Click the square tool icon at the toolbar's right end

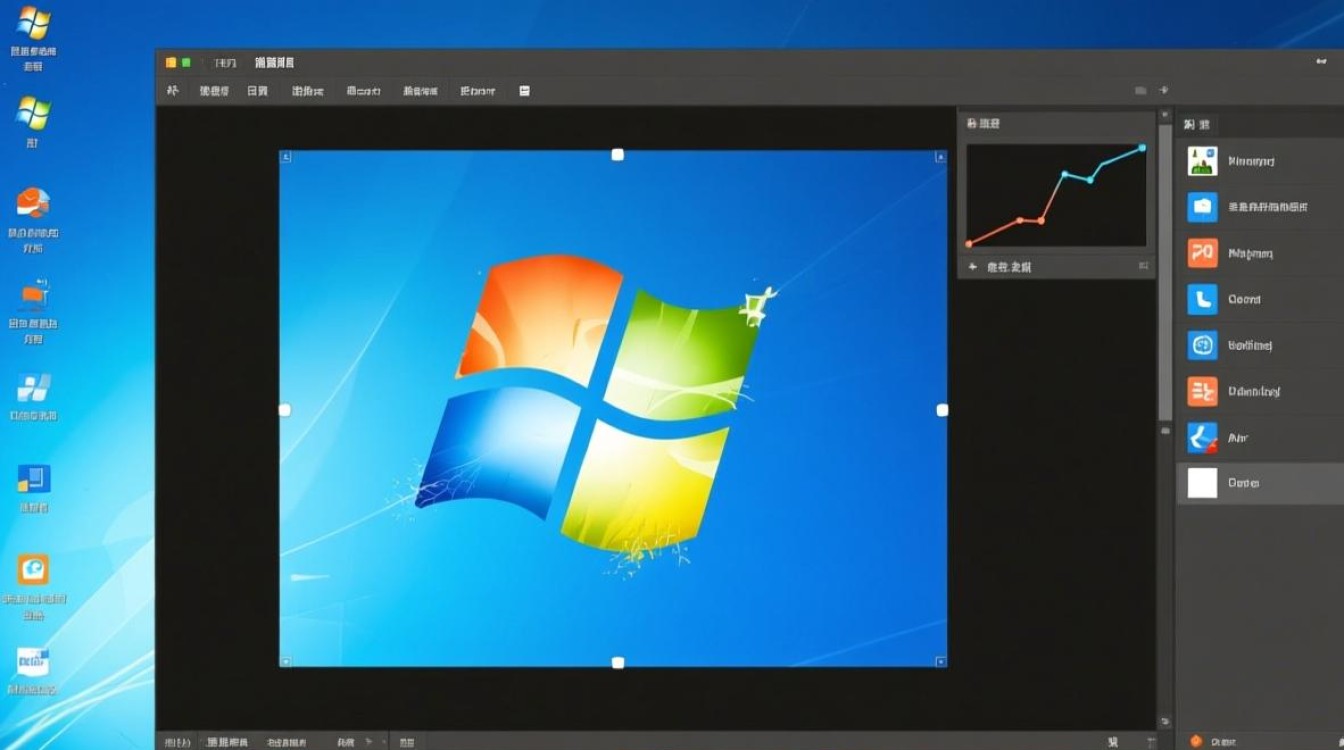(x=523, y=90)
